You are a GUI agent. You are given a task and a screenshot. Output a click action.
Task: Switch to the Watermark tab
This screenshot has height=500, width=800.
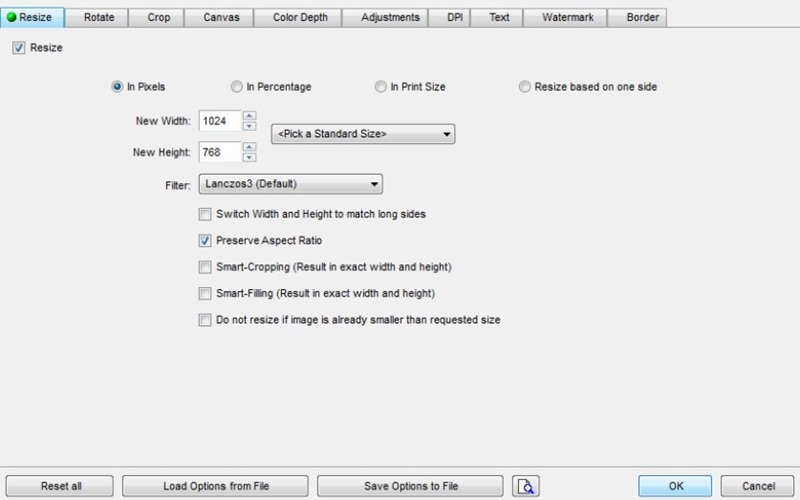pos(567,17)
